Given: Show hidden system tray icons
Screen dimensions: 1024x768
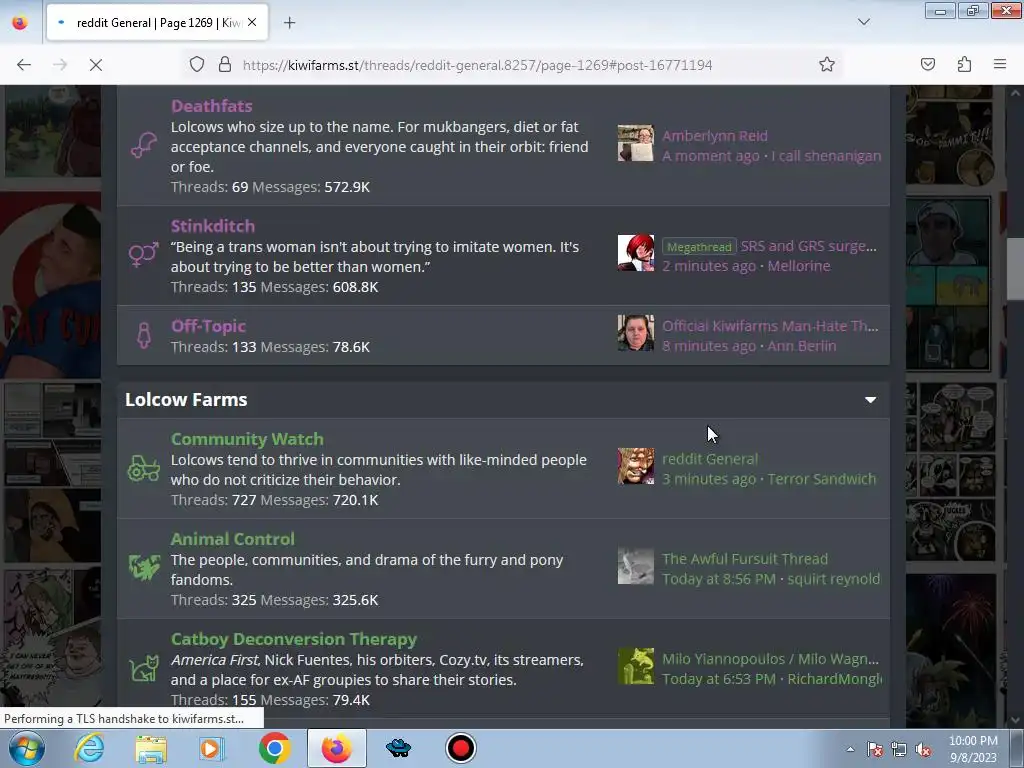Looking at the screenshot, I should [x=850, y=749].
